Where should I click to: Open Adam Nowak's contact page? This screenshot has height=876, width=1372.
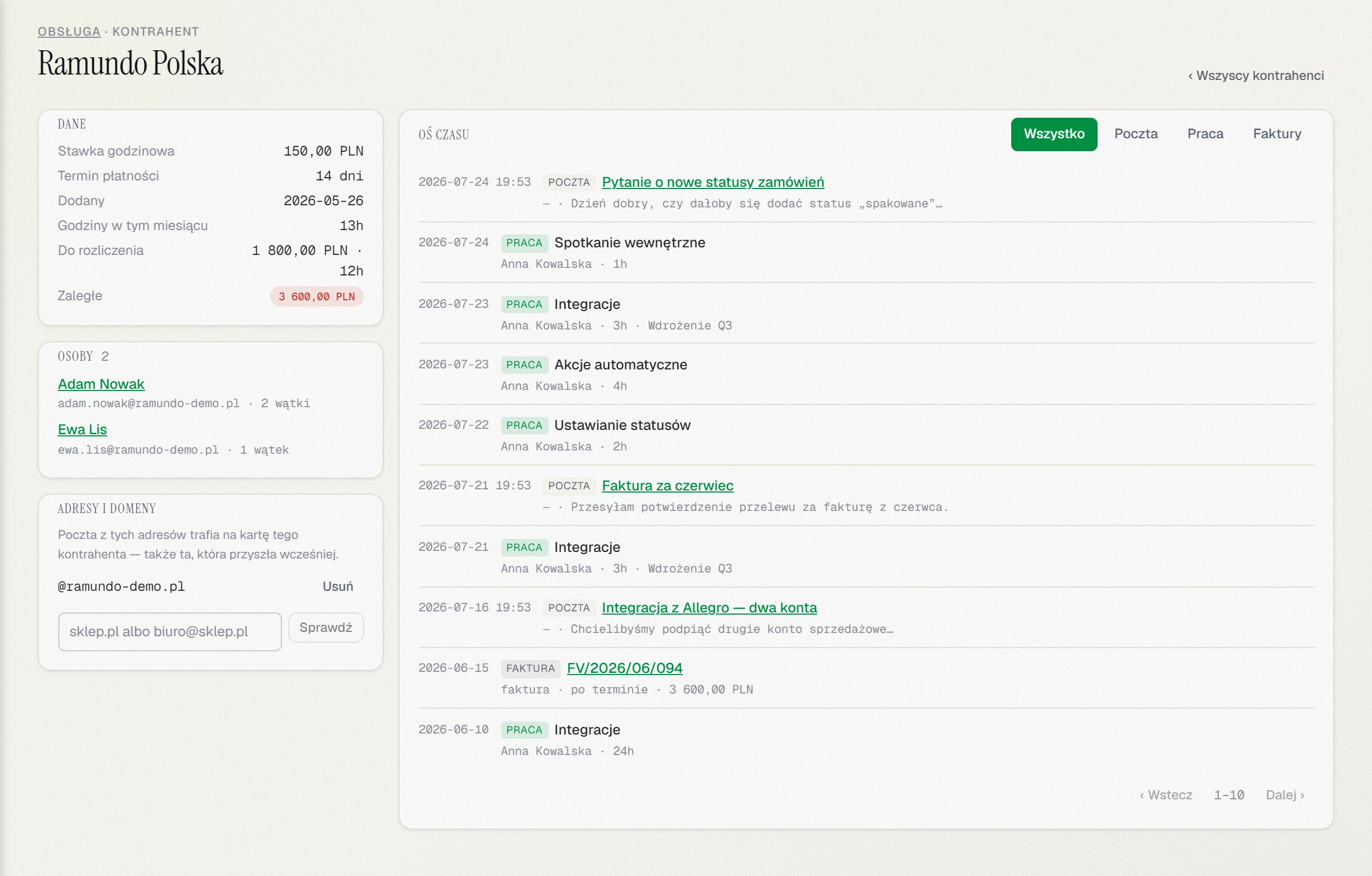[x=101, y=384]
